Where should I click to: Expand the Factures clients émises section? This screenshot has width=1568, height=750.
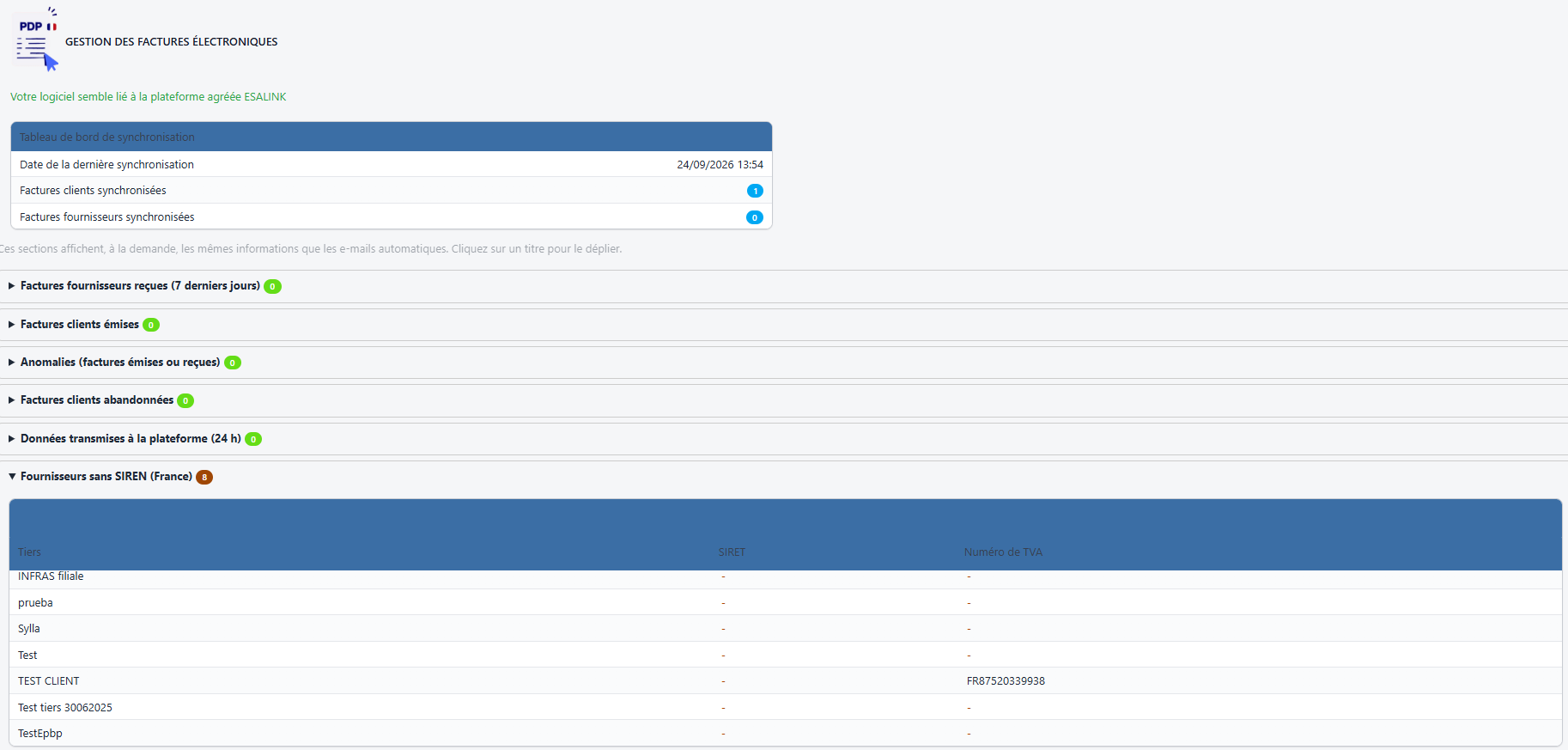pos(80,325)
